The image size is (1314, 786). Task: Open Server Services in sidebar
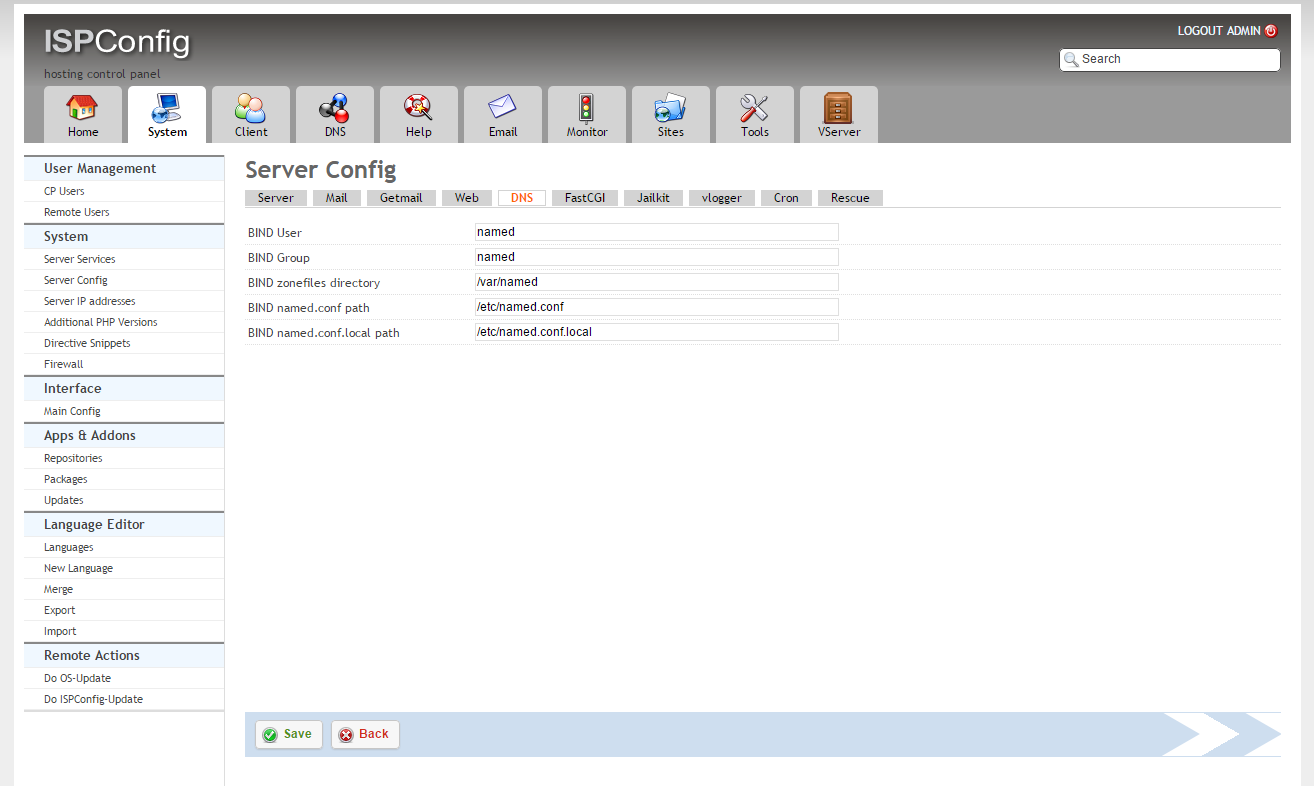pos(80,259)
